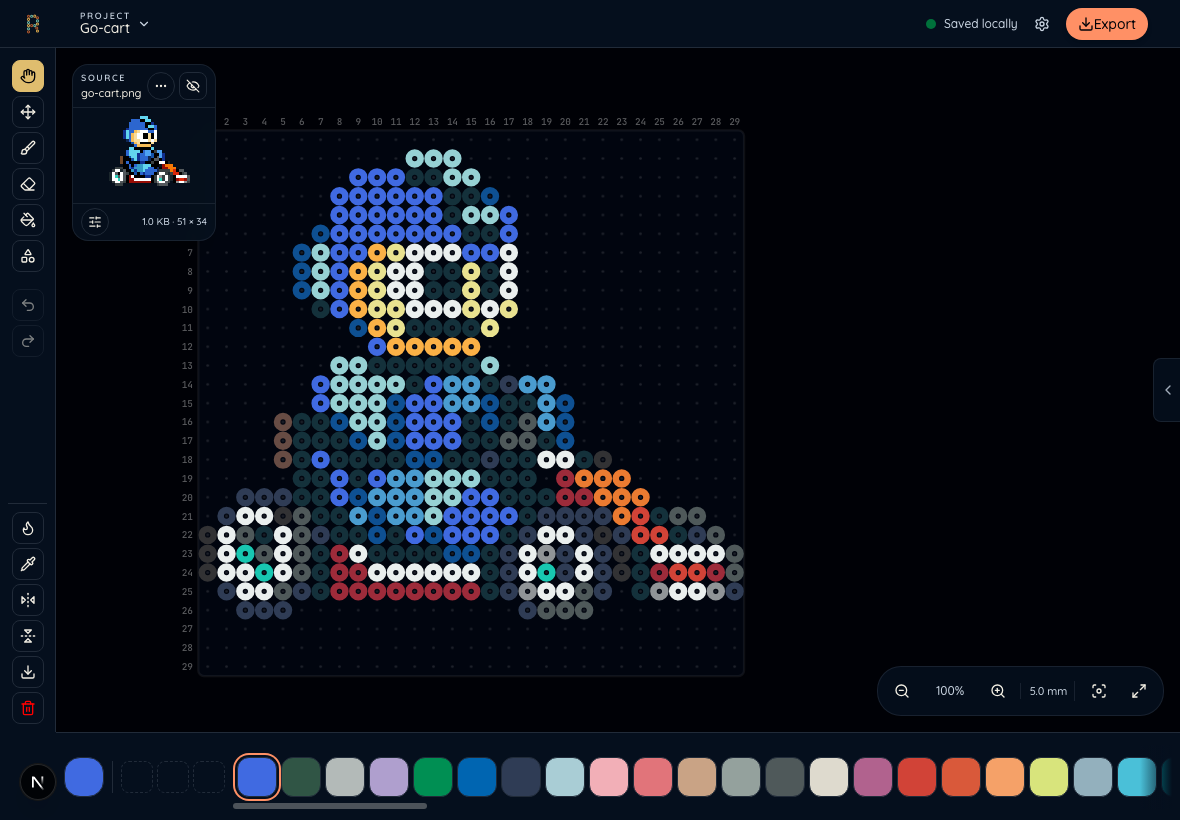Open settings gear near Saved locally
The image size is (1180, 820).
click(x=1042, y=24)
